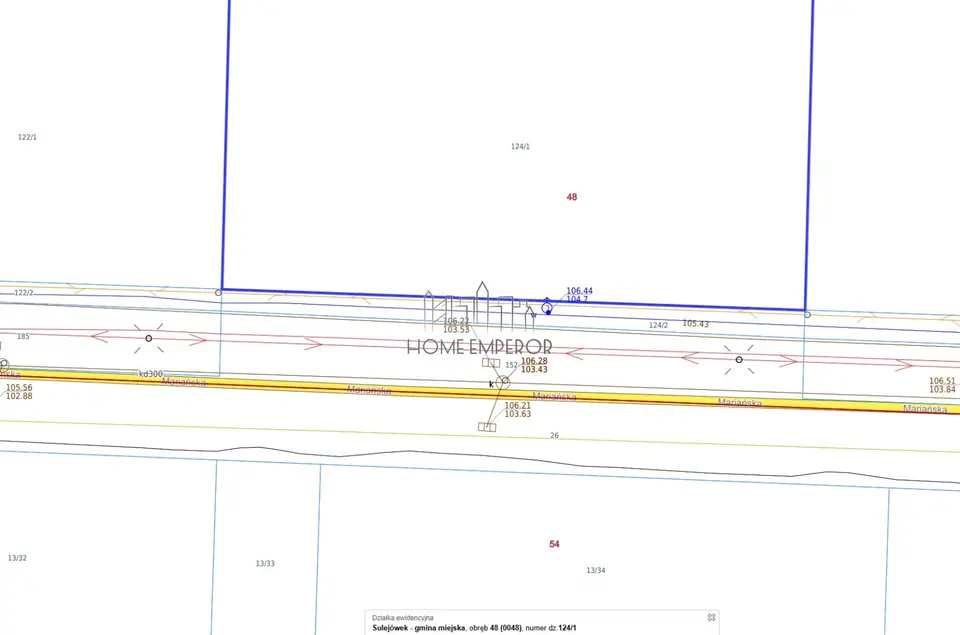
Task: Select parcel label 13/34
Action: click(596, 570)
